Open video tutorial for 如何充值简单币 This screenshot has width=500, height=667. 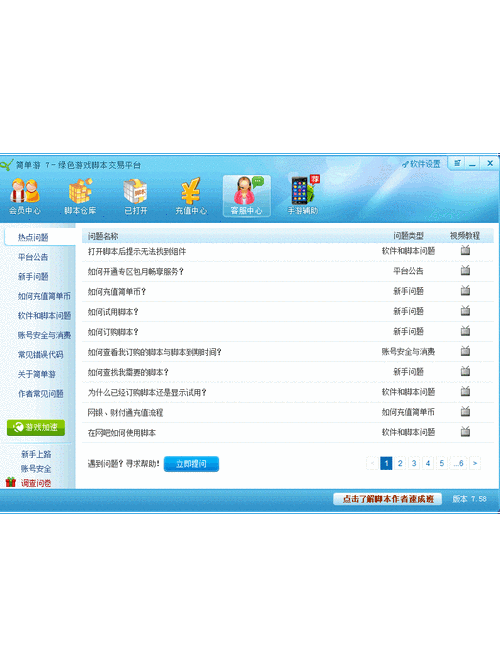click(465, 291)
